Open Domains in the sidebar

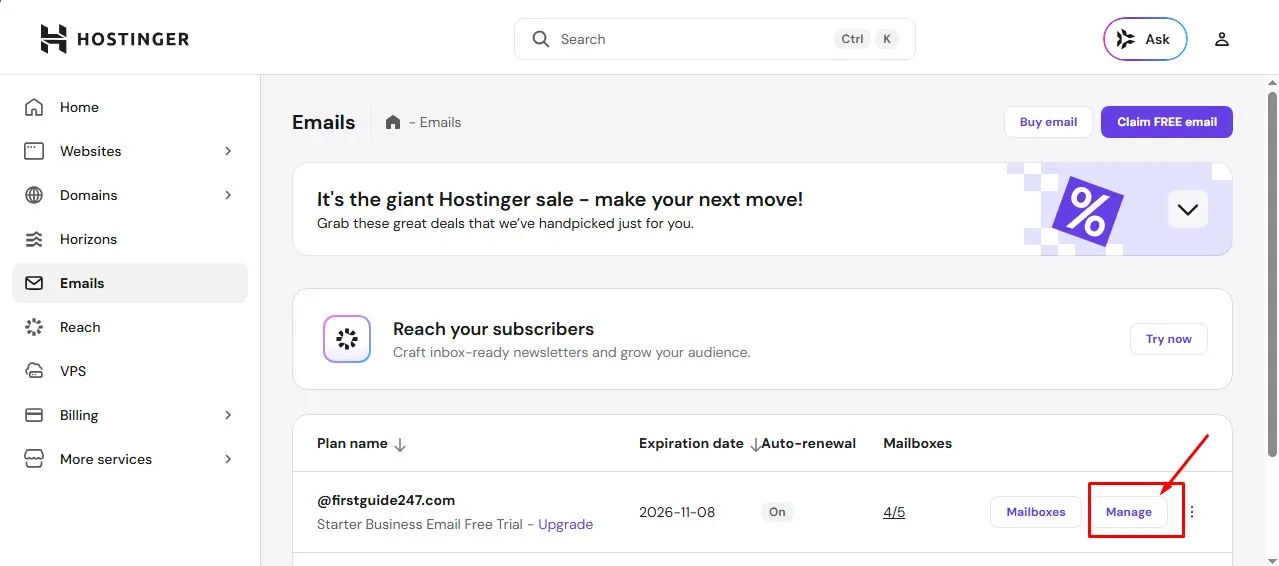pyautogui.click(x=130, y=195)
